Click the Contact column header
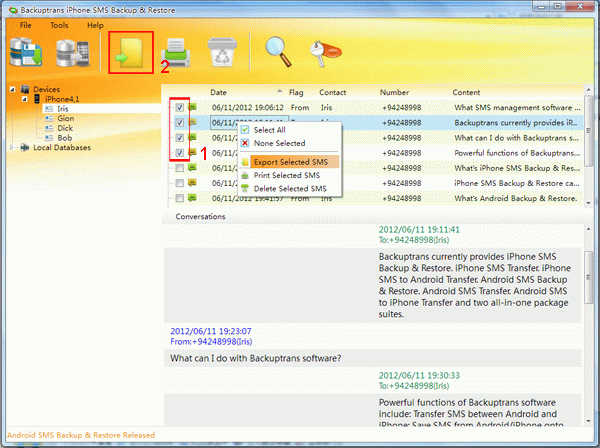The image size is (600, 448). tap(333, 93)
